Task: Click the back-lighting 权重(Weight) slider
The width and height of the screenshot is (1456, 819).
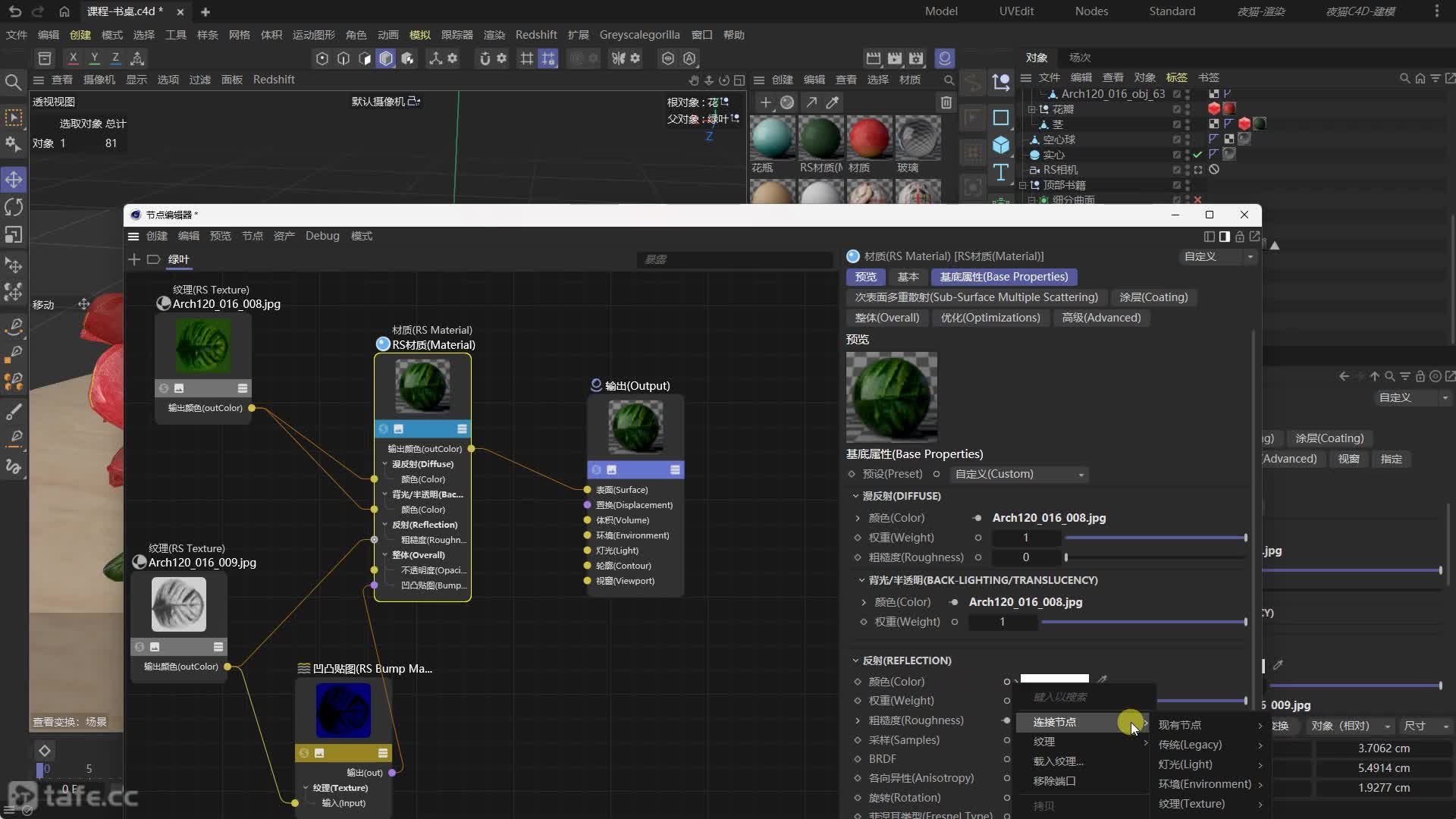Action: [1144, 622]
